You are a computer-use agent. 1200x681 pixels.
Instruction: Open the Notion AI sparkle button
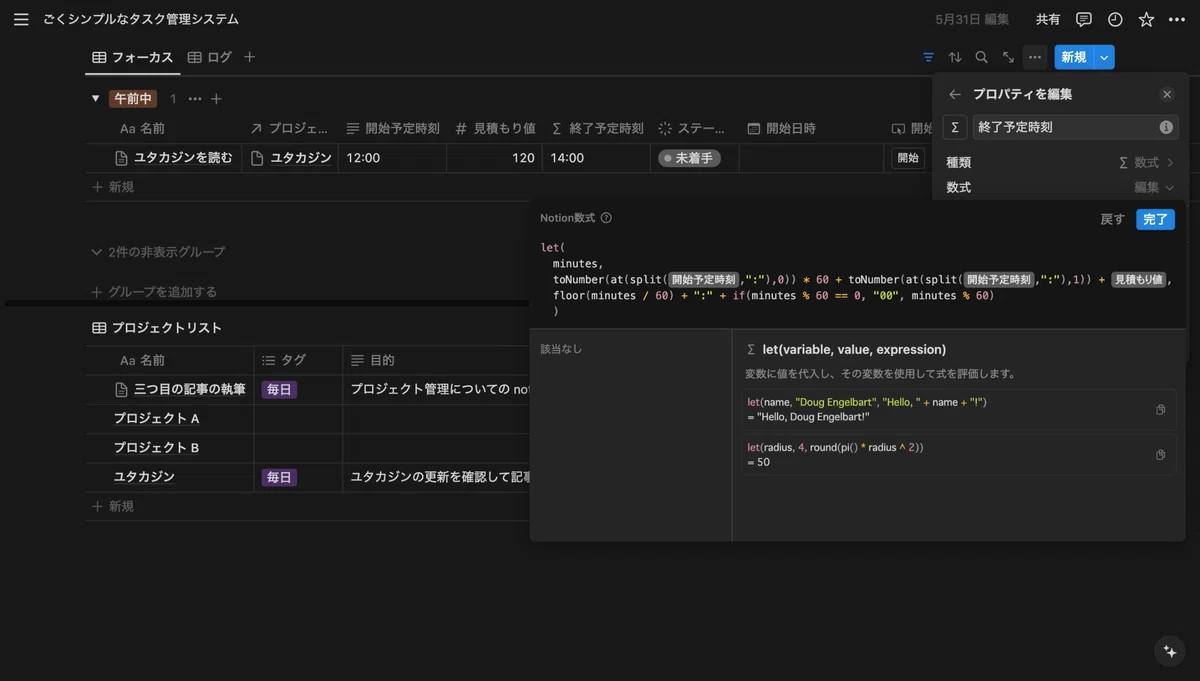[x=1170, y=651]
